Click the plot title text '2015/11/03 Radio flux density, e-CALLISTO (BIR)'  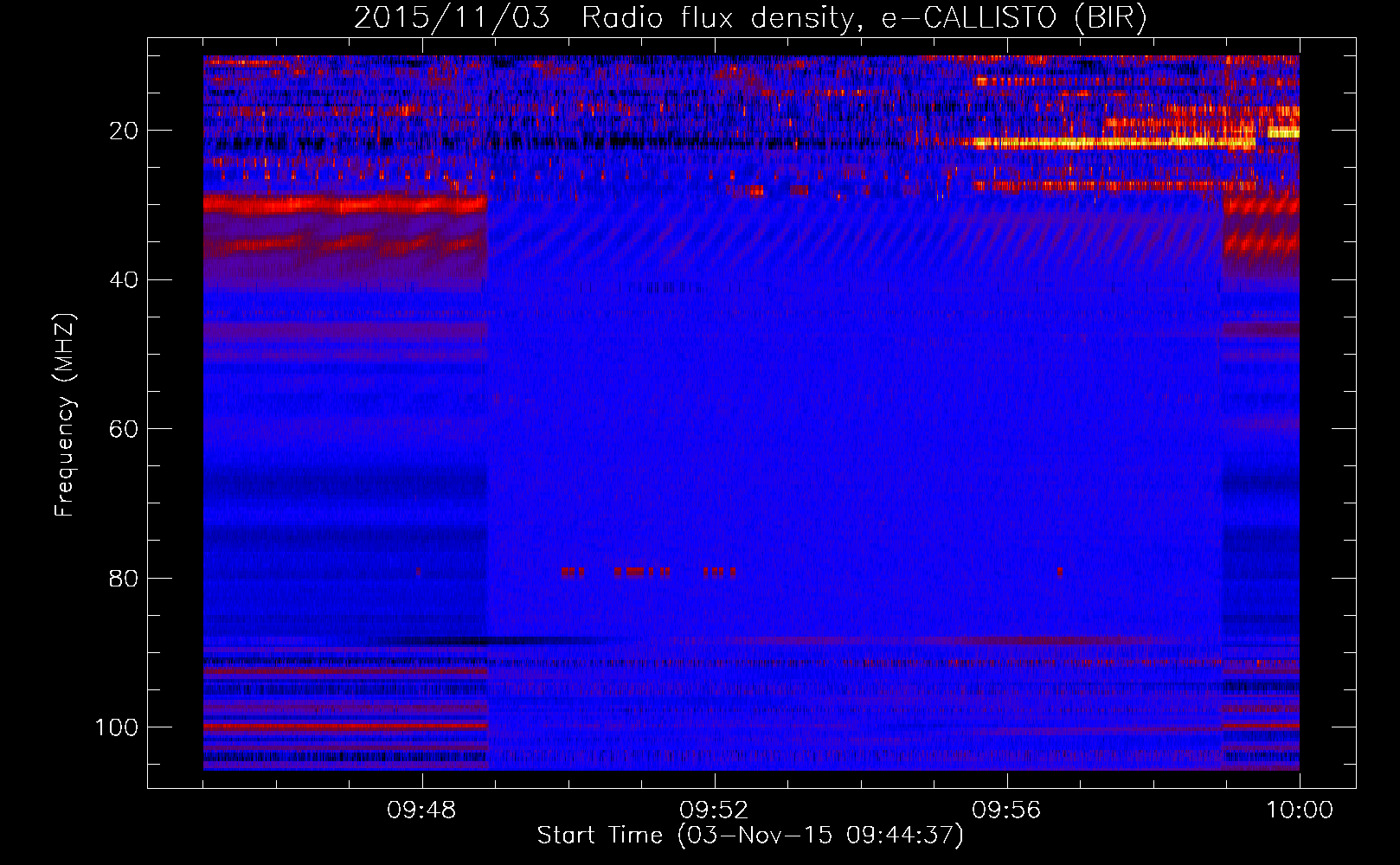750,17
